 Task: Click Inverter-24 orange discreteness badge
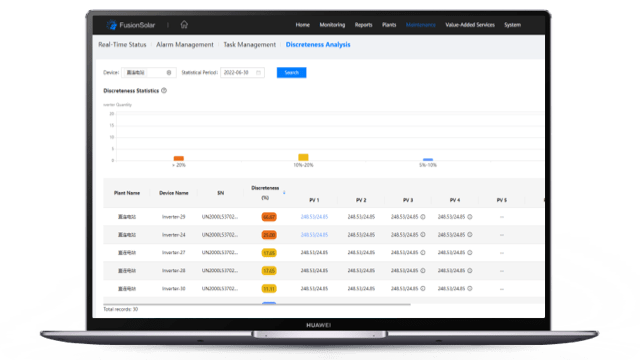click(x=269, y=235)
